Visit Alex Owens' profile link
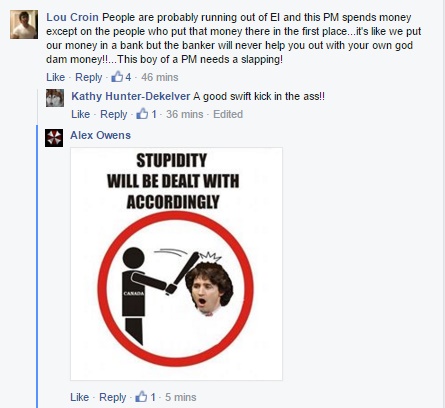 tap(100, 135)
